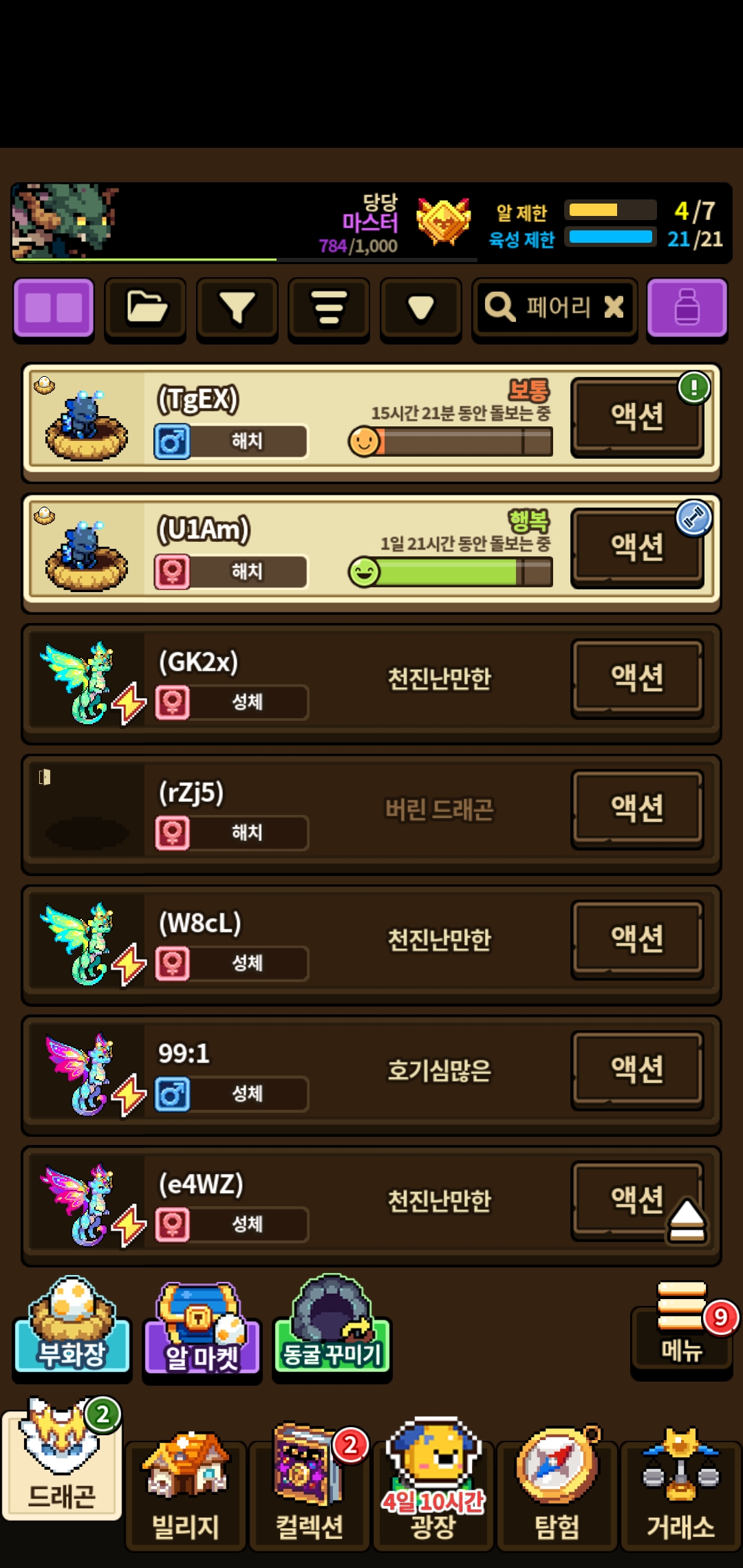Image resolution: width=743 pixels, height=1568 pixels.
Task: Open the 부화장 hatchery icon
Action: (72, 1327)
